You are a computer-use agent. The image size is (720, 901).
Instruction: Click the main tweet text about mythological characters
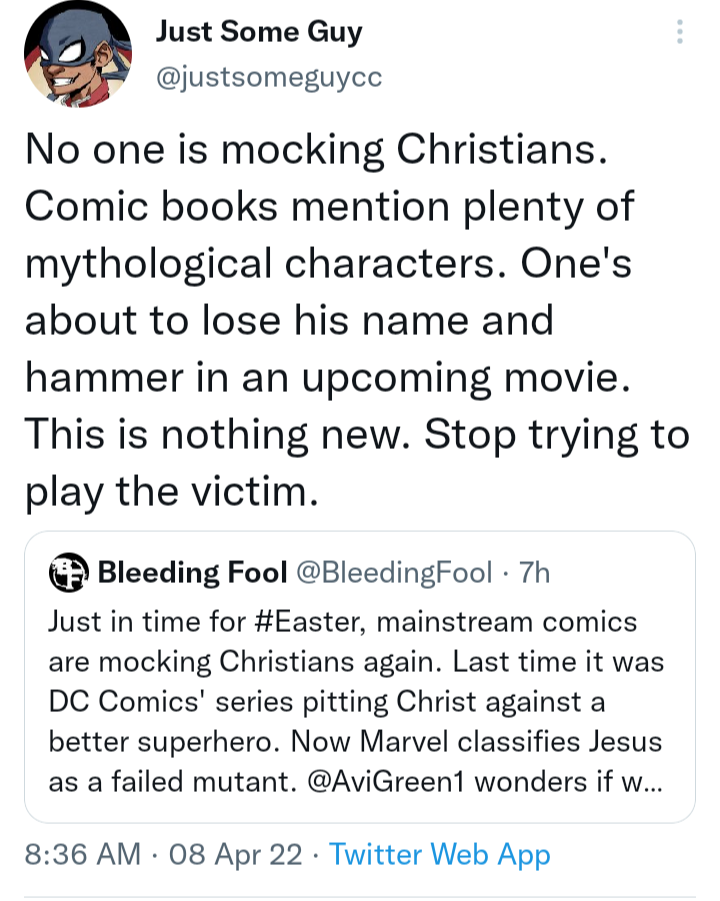(x=356, y=320)
